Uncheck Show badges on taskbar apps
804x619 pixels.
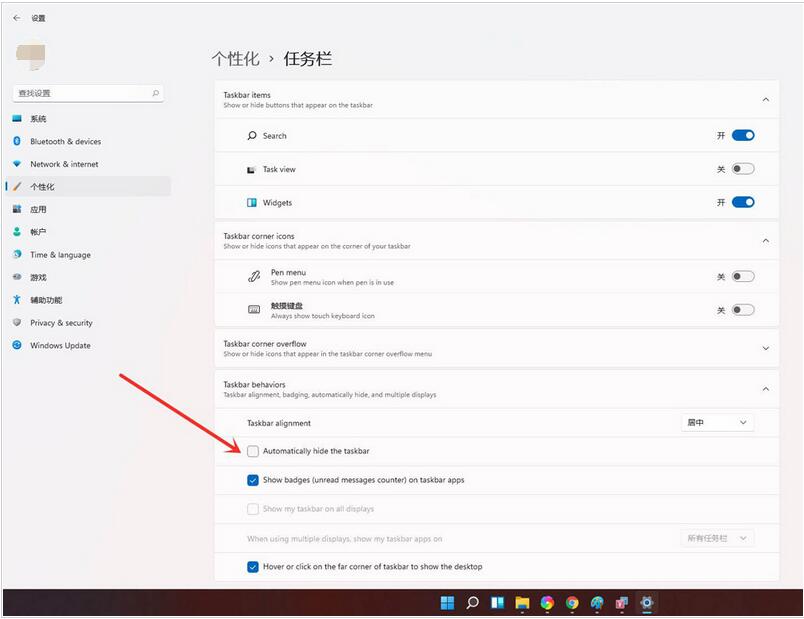click(253, 480)
